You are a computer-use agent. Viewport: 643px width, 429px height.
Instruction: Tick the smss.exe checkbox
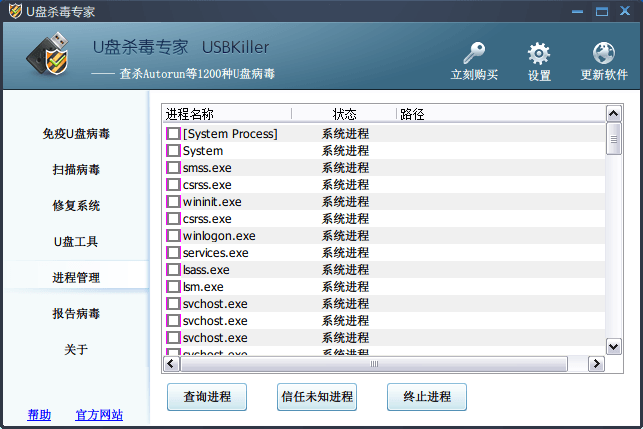coord(173,168)
